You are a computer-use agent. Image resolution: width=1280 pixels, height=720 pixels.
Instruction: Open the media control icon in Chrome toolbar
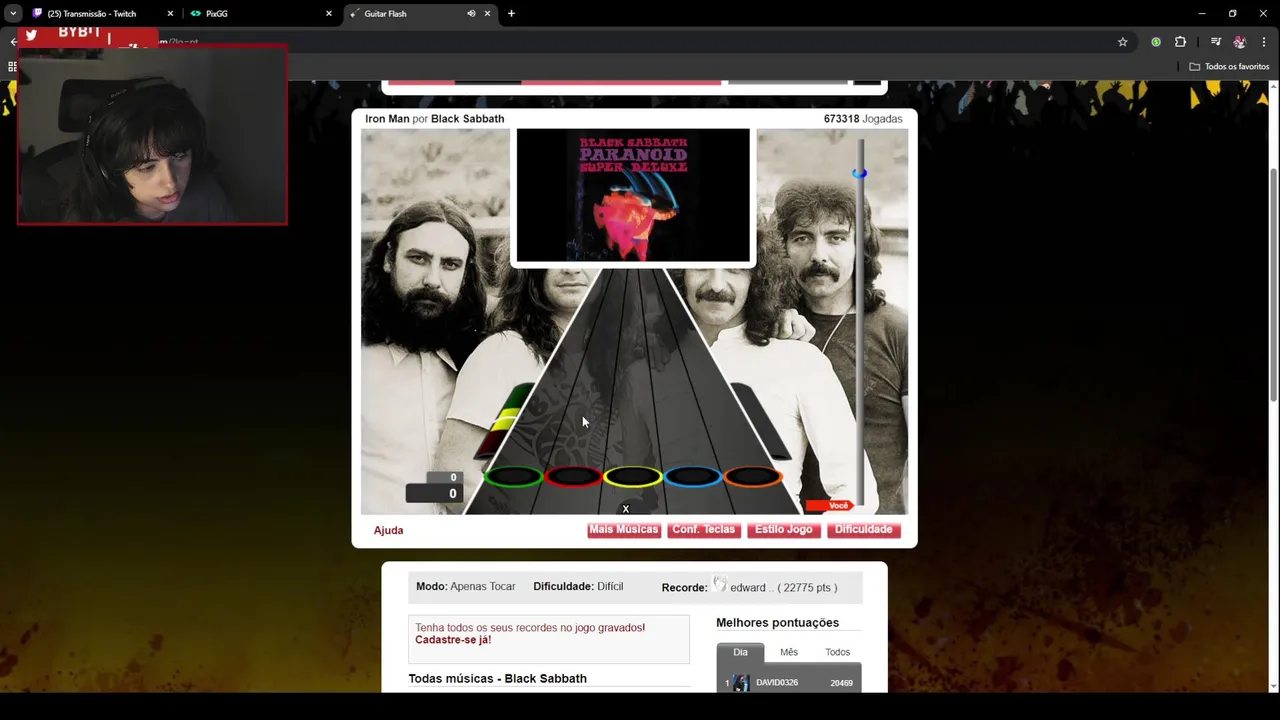point(1215,42)
